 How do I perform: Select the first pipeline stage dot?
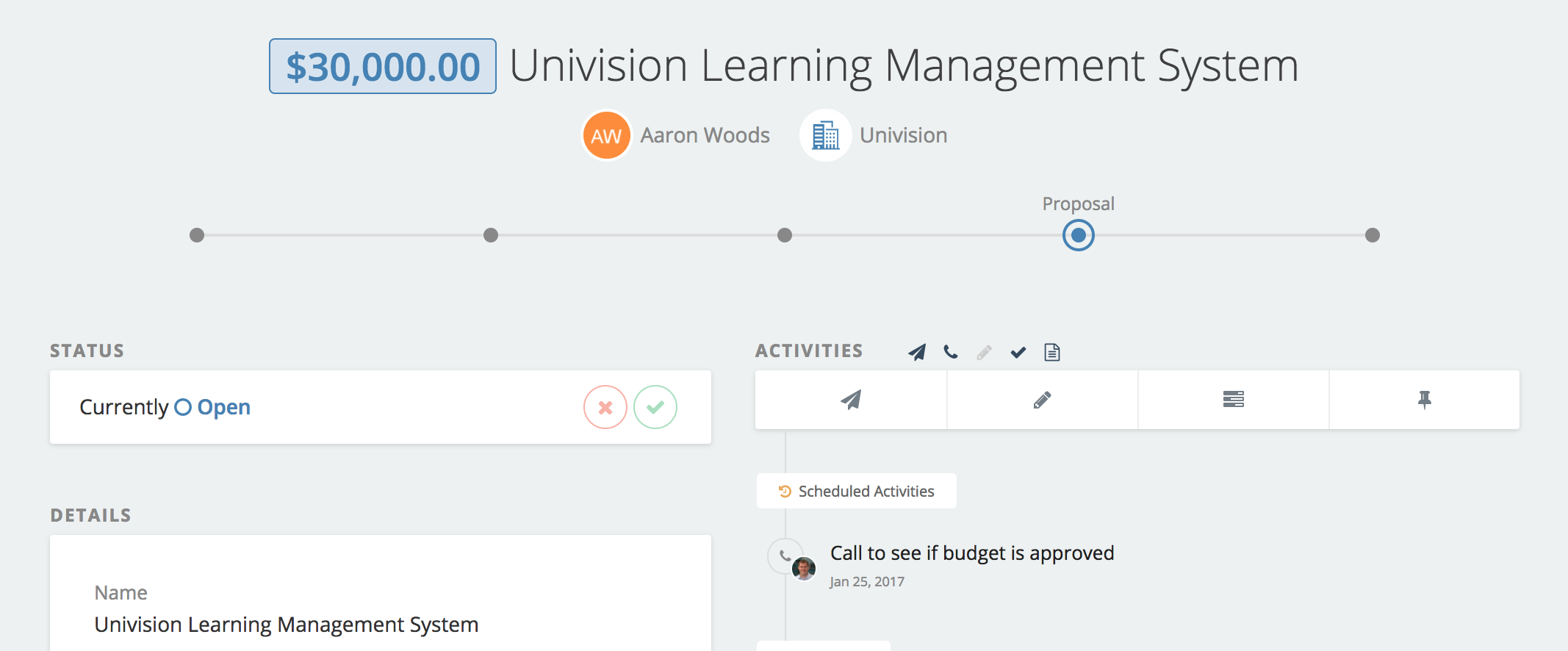click(197, 235)
